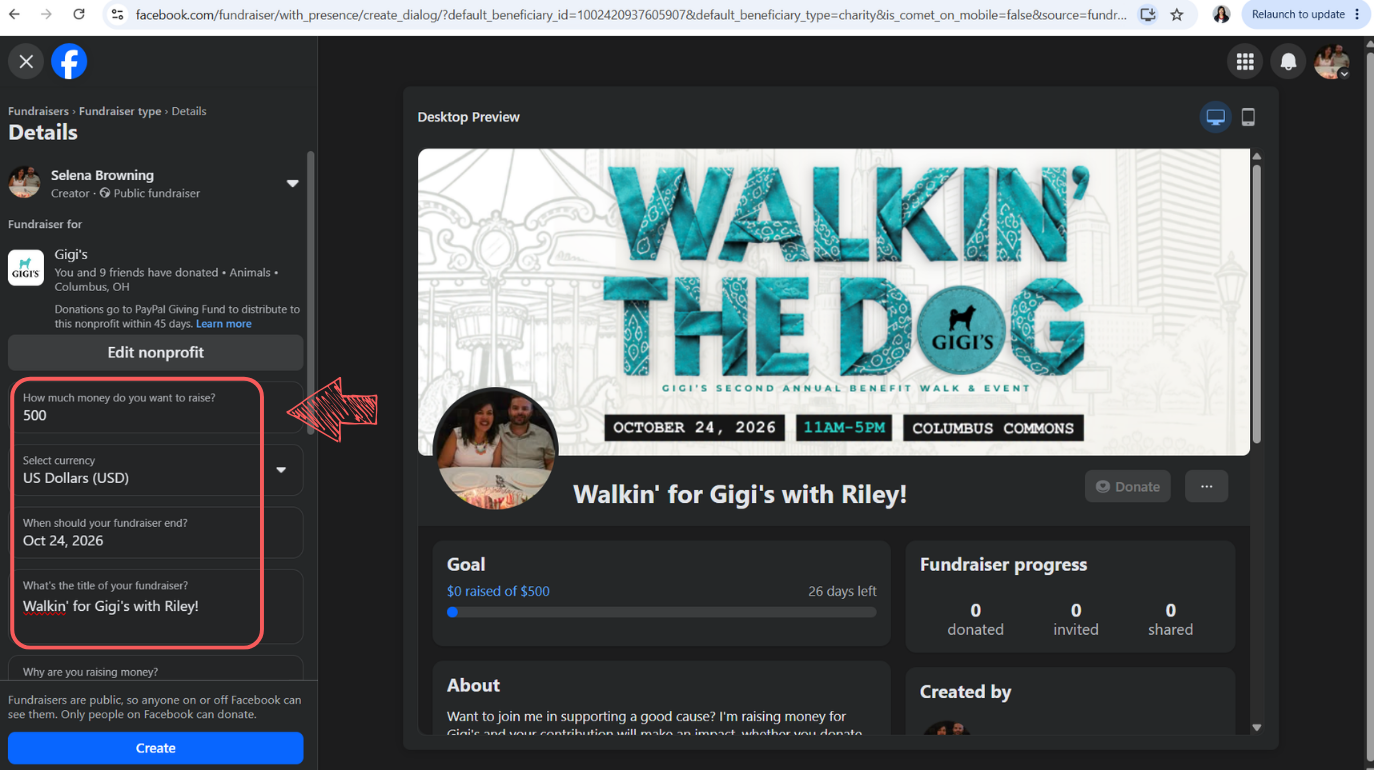
Task: Click the Edit nonprofit button
Action: coord(155,352)
